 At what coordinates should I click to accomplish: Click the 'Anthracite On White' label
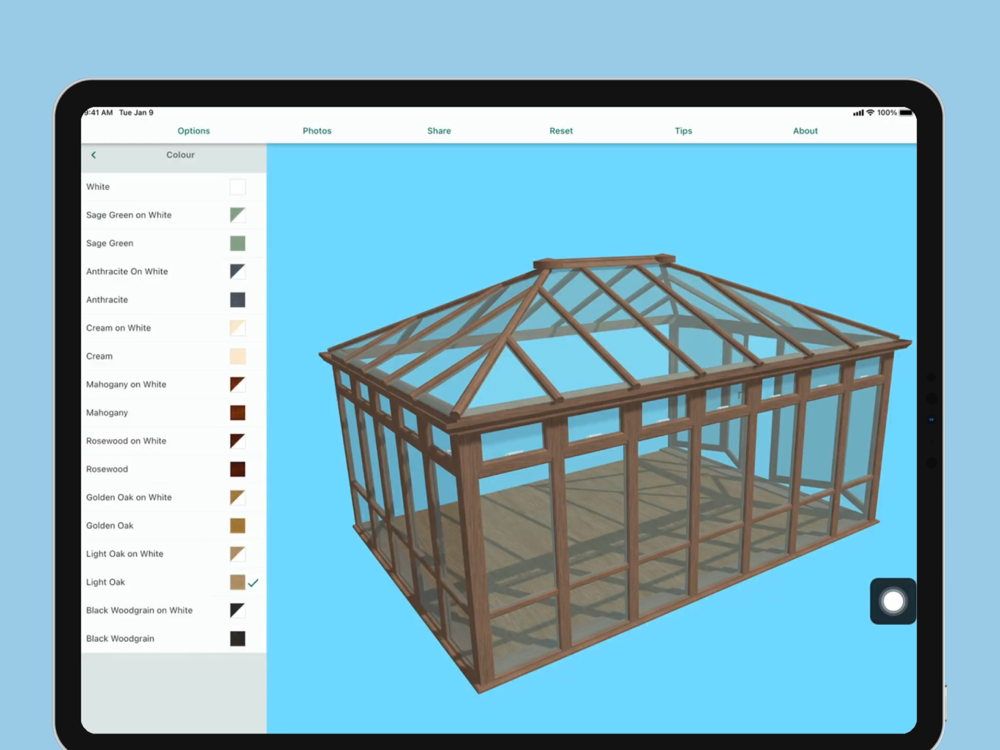coord(127,272)
